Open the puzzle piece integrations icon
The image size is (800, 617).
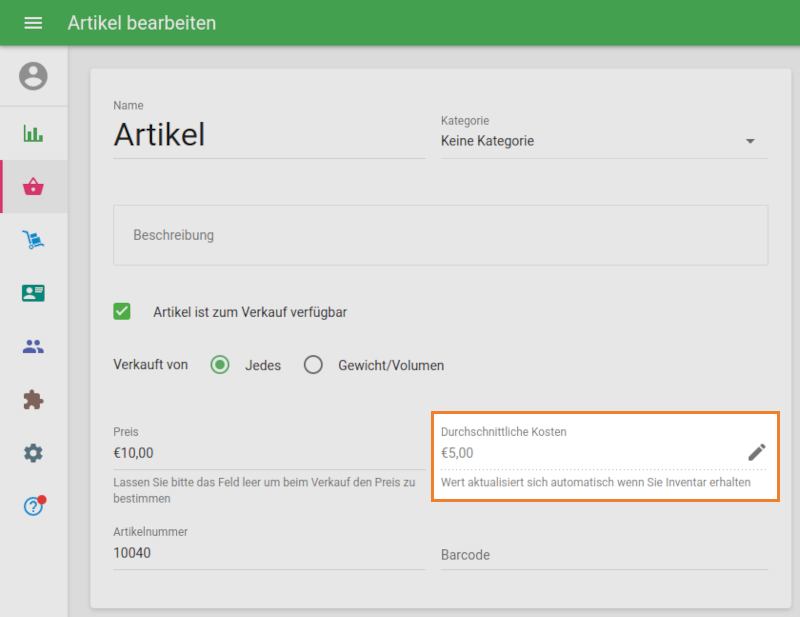click(33, 400)
